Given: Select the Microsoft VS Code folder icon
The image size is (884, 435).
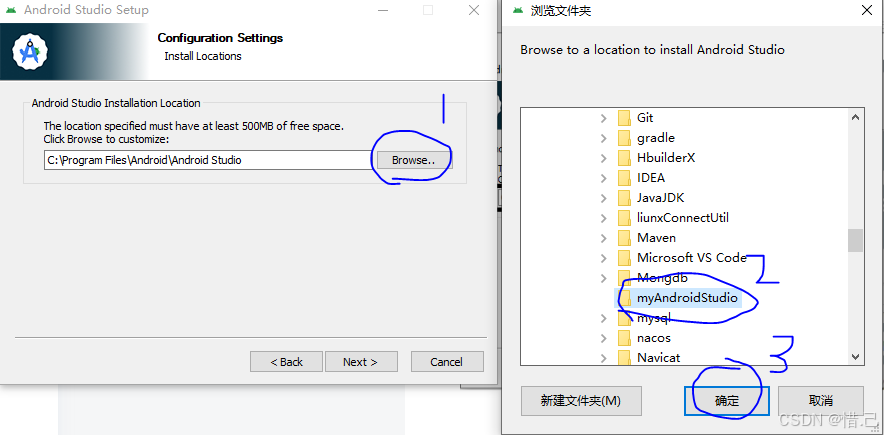Looking at the screenshot, I should [624, 258].
